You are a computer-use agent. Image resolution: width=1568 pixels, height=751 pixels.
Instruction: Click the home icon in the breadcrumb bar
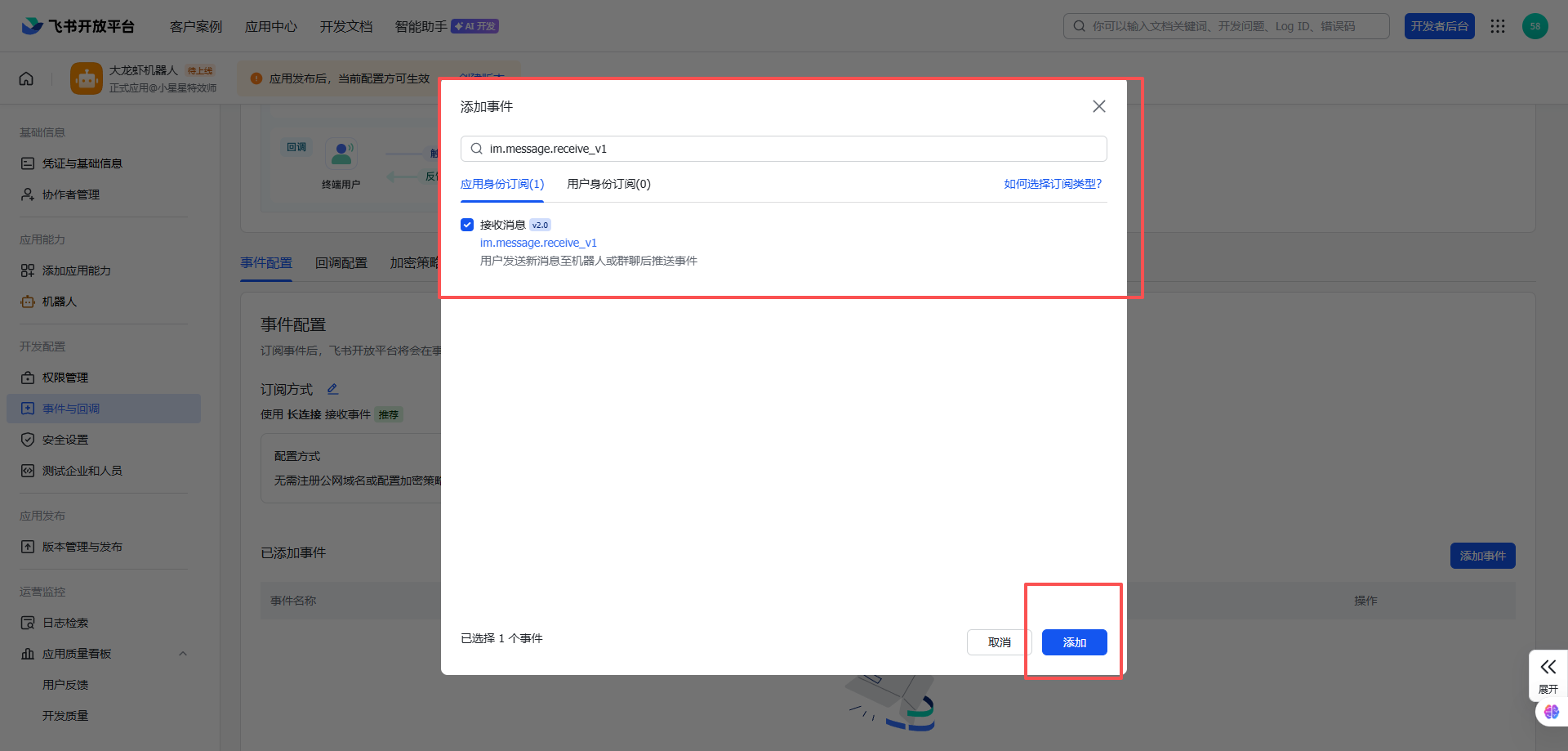[26, 78]
